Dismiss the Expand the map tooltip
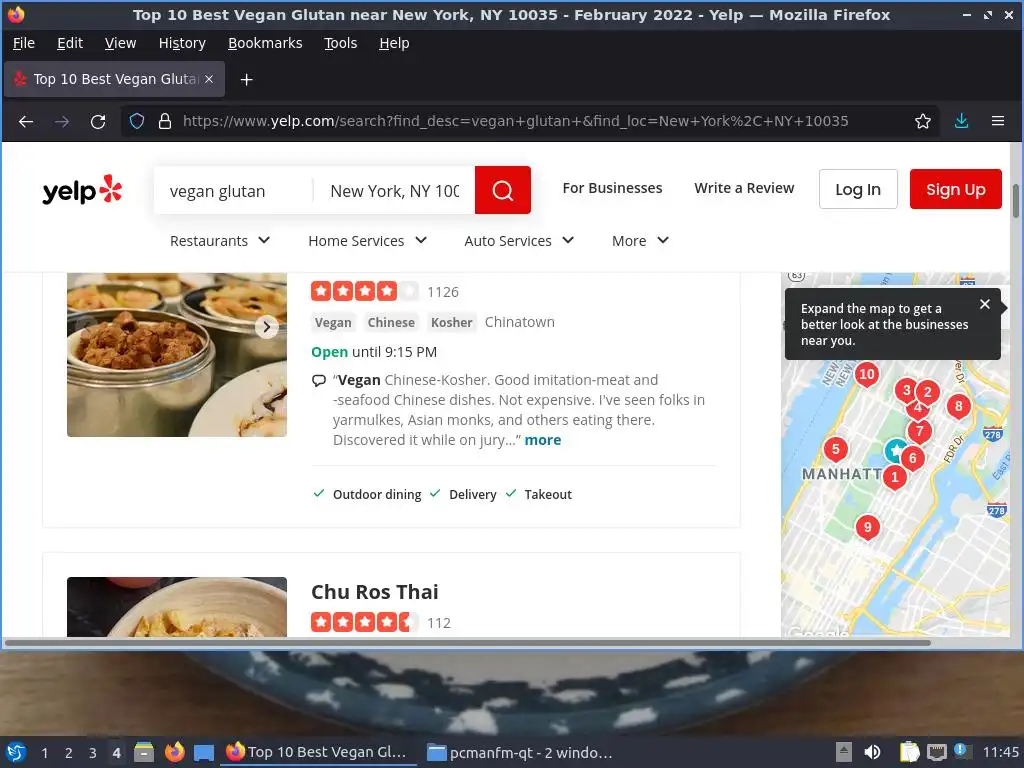This screenshot has height=768, width=1024. tap(985, 304)
